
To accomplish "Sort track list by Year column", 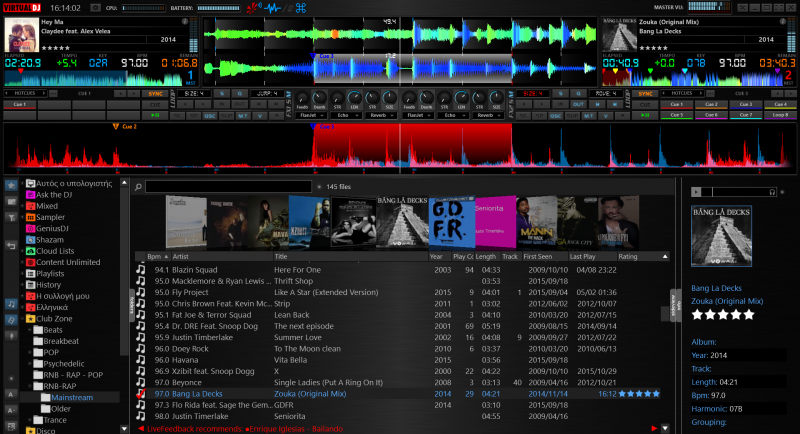I will [439, 257].
